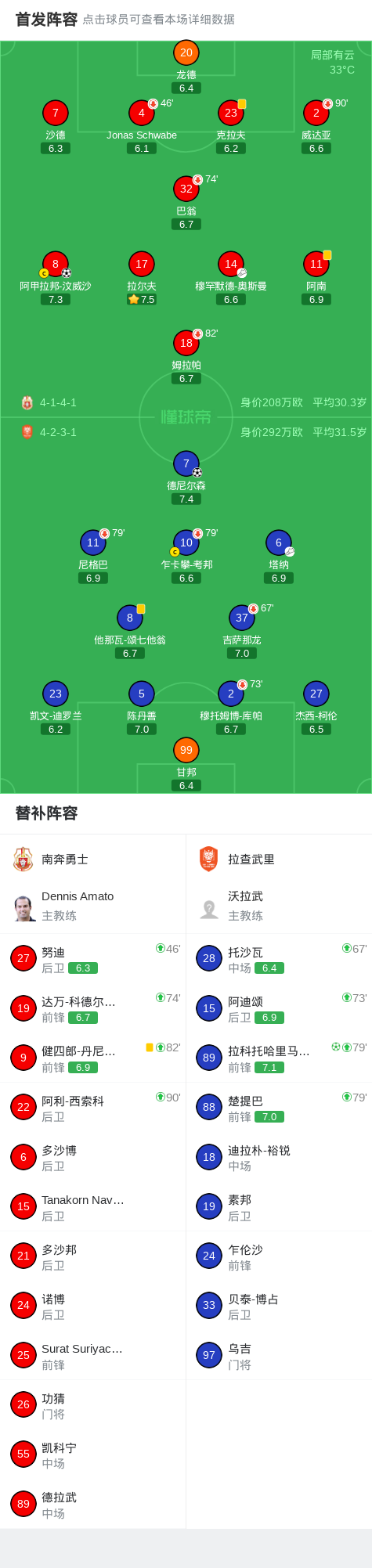Tap goalkeeper 龙德 number 20 icon
Screen dimensions: 372x1568
pos(186,52)
